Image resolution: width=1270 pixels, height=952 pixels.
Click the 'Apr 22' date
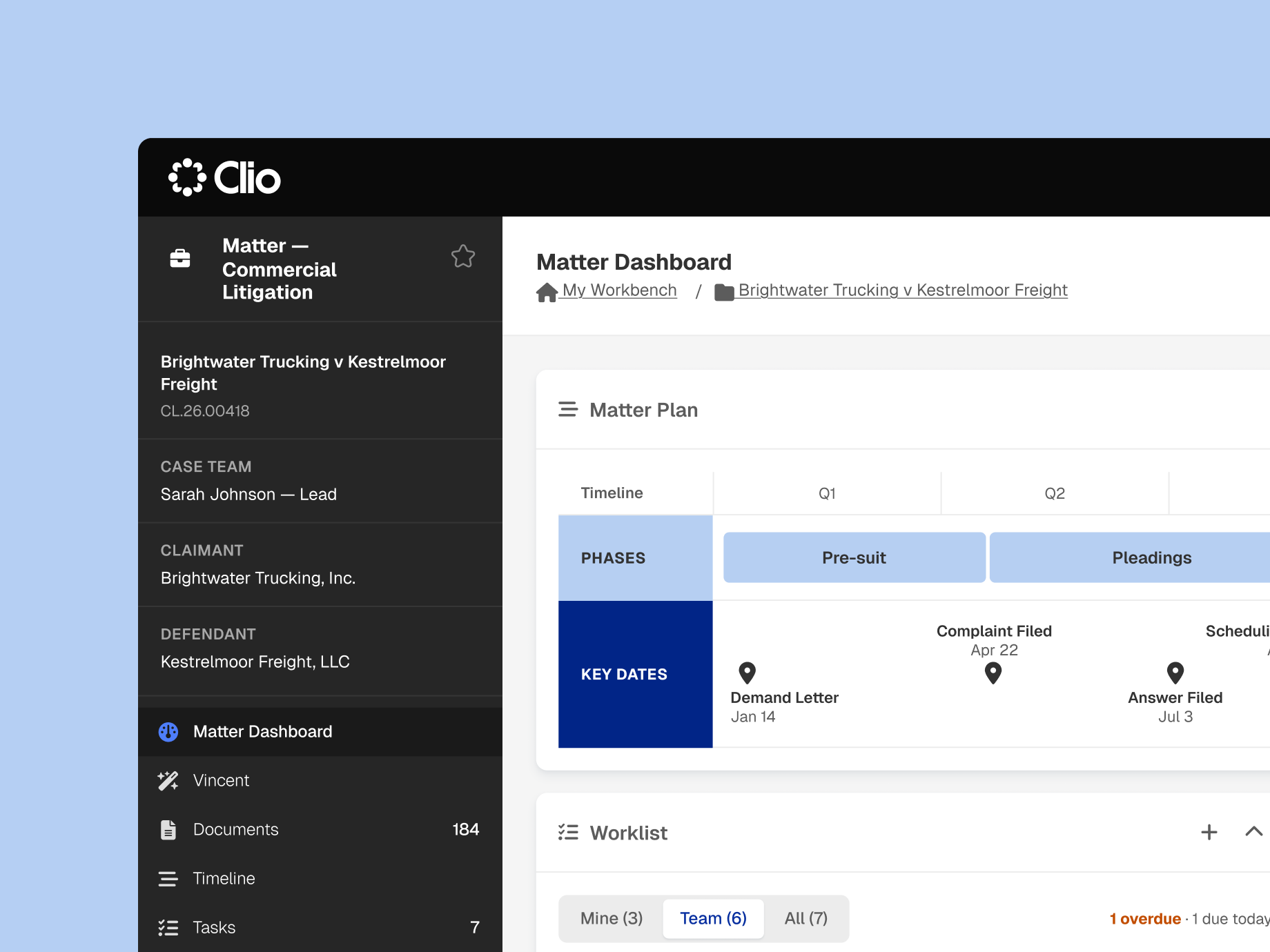[x=994, y=650]
